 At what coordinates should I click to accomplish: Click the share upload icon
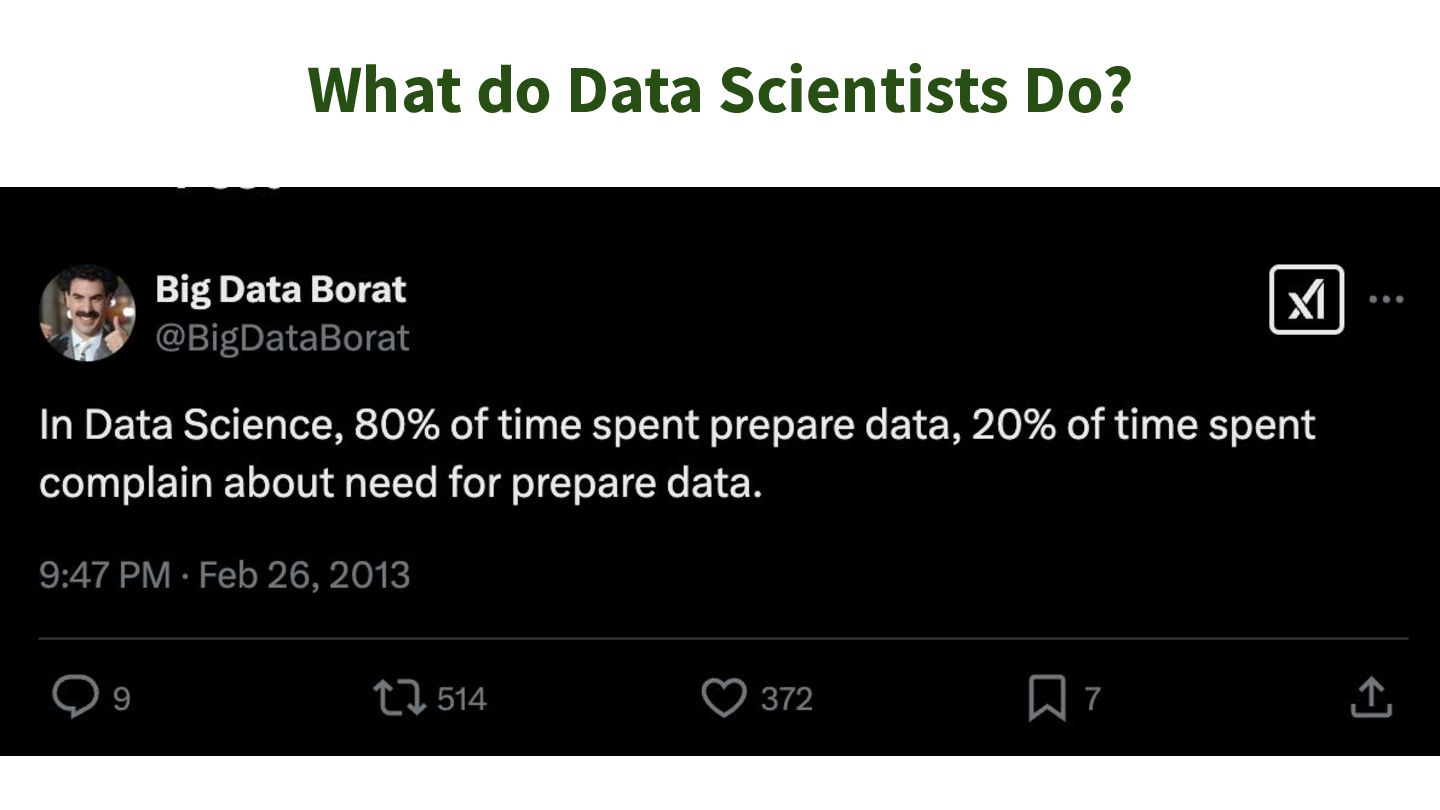pos(1370,697)
